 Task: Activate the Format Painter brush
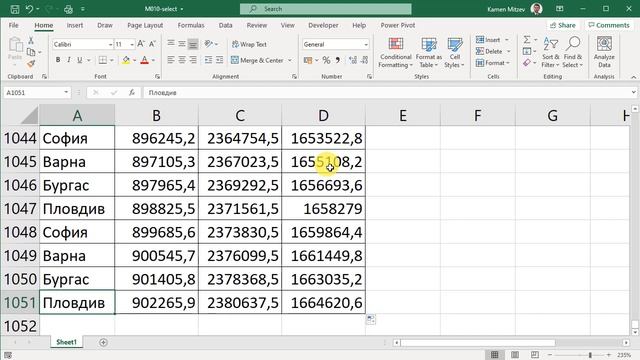point(31,64)
